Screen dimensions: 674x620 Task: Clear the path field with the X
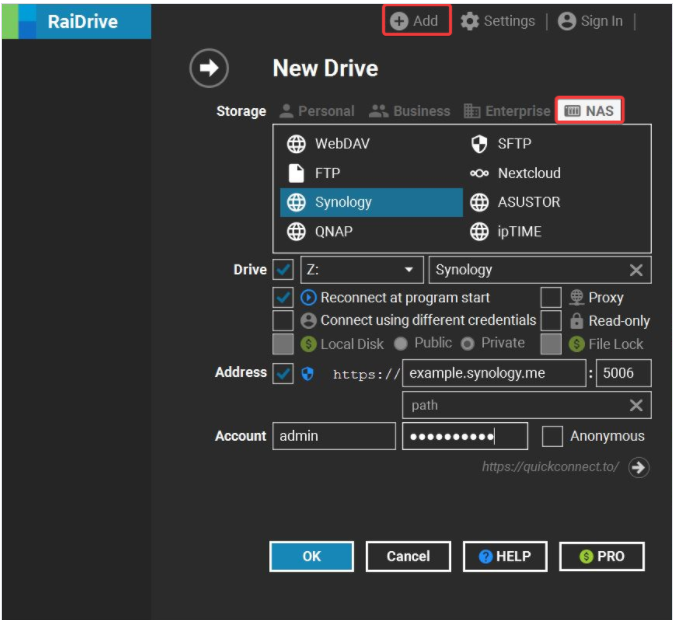point(636,405)
